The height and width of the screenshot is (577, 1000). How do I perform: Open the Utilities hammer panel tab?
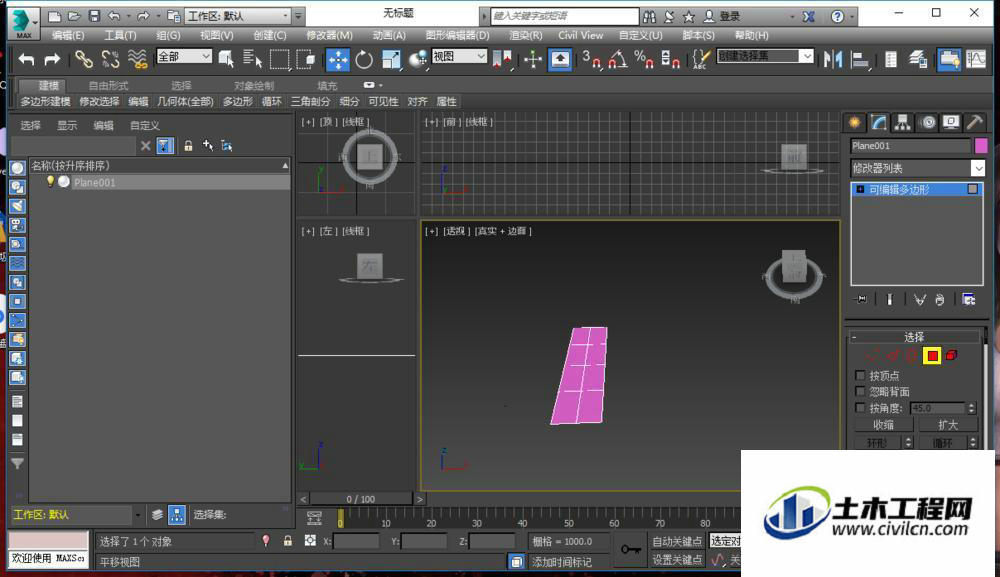pyautogui.click(x=974, y=122)
